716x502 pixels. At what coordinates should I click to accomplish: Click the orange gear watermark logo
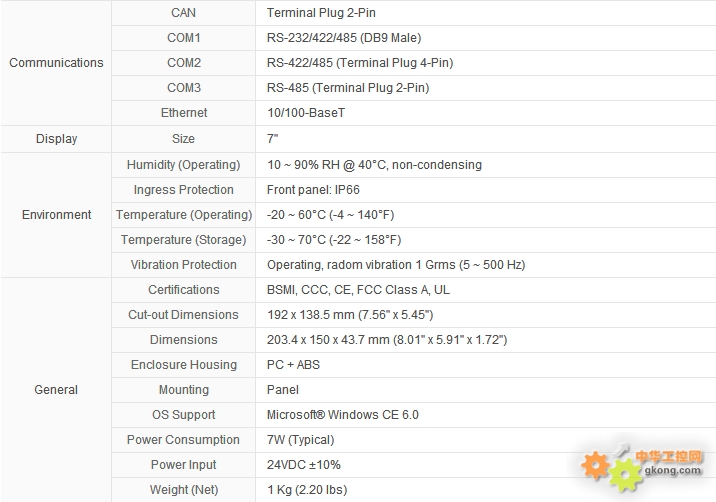pos(595,465)
